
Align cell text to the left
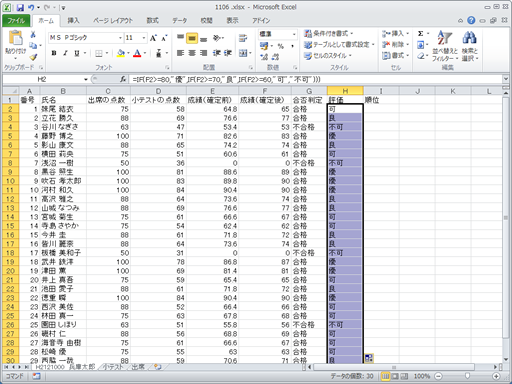tap(180, 53)
